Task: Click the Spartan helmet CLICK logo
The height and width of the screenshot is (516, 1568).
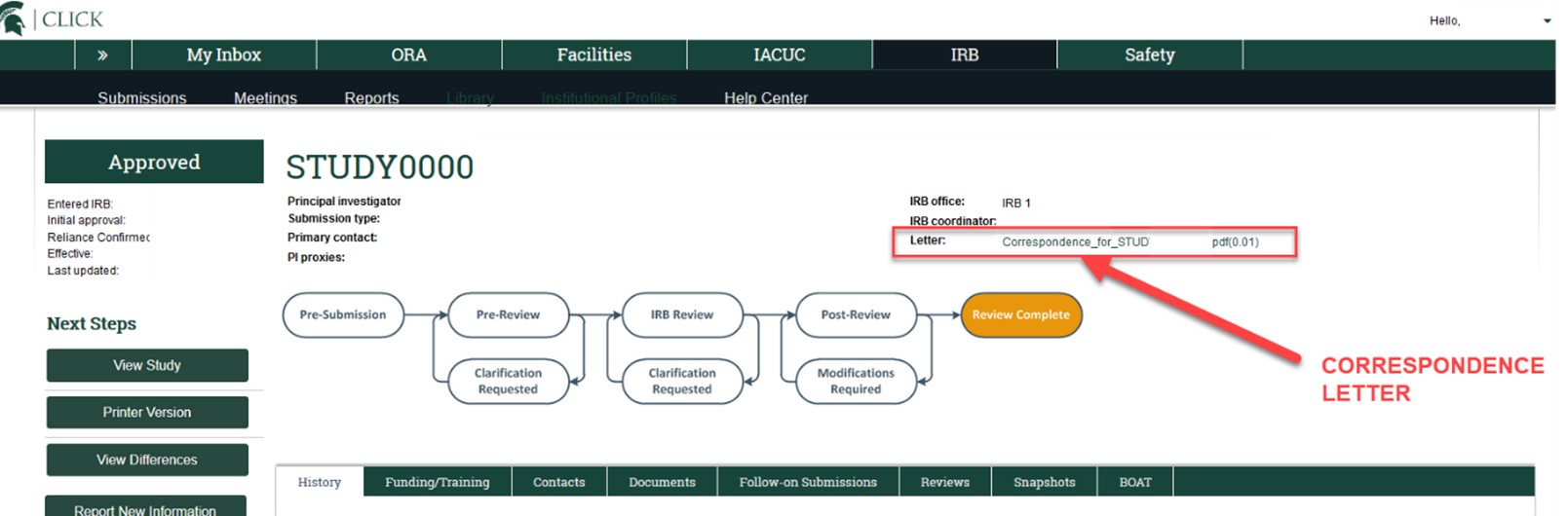Action: click(x=54, y=19)
